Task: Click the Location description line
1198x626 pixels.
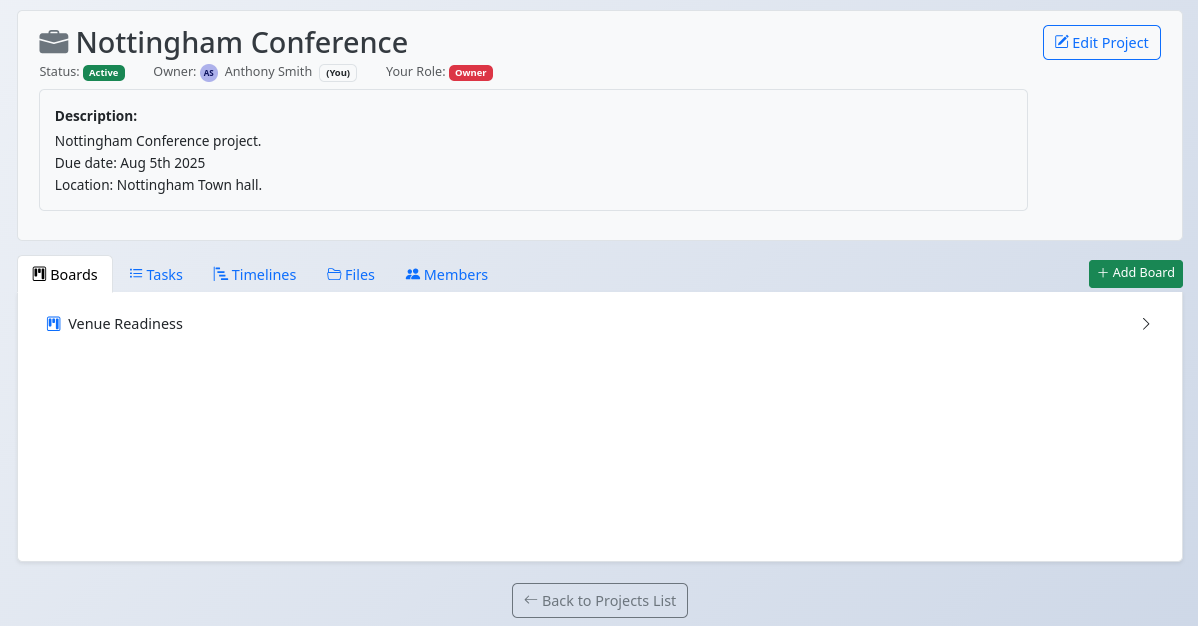Action: tap(158, 185)
